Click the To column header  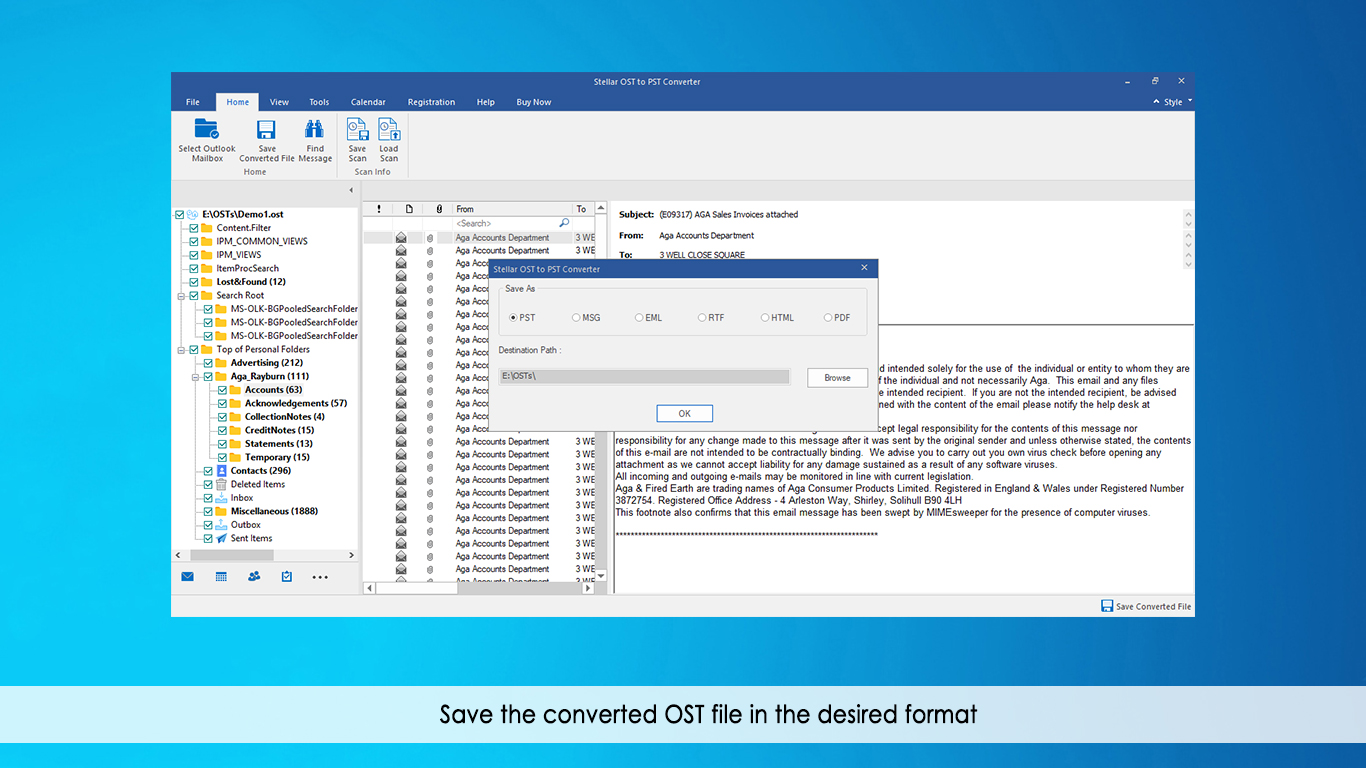583,209
